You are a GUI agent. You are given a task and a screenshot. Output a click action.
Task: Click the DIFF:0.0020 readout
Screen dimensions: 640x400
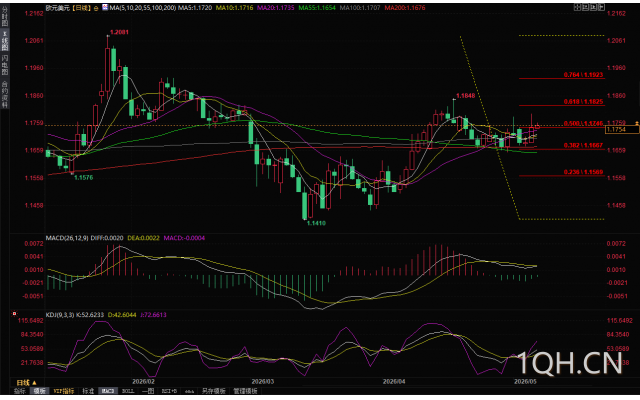[x=107, y=238]
